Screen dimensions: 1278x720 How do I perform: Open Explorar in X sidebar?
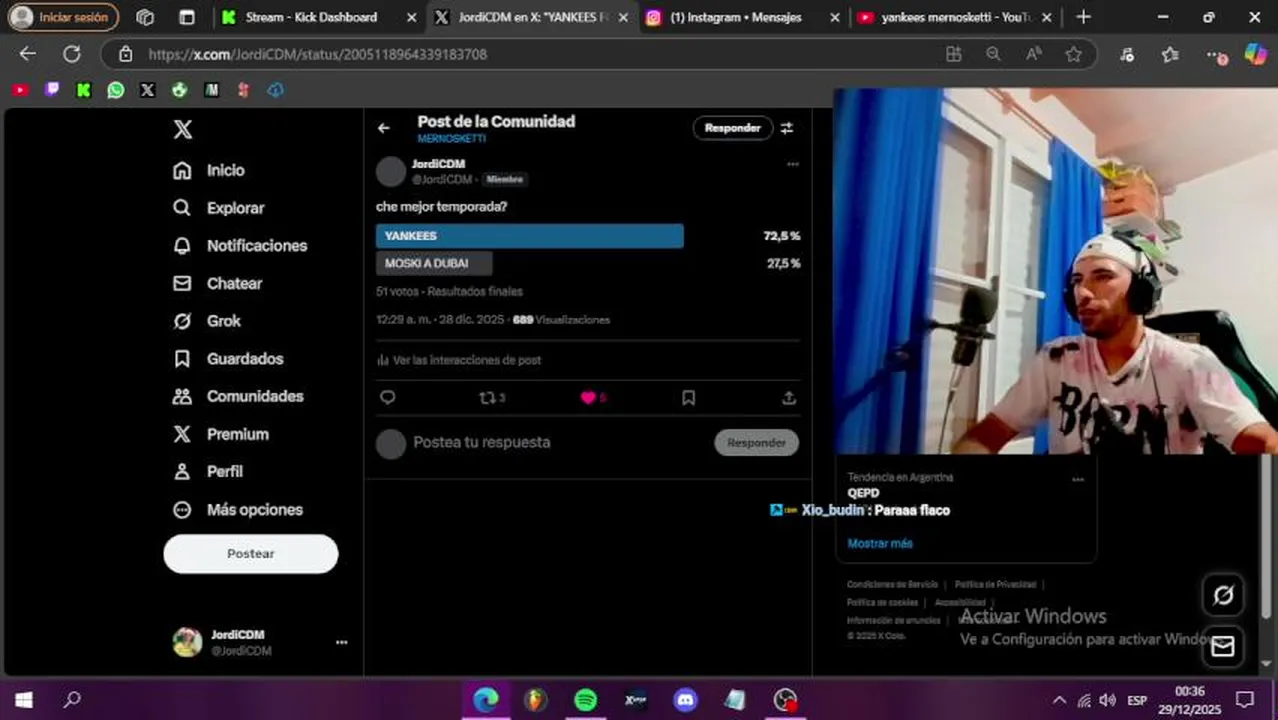[x=219, y=208]
